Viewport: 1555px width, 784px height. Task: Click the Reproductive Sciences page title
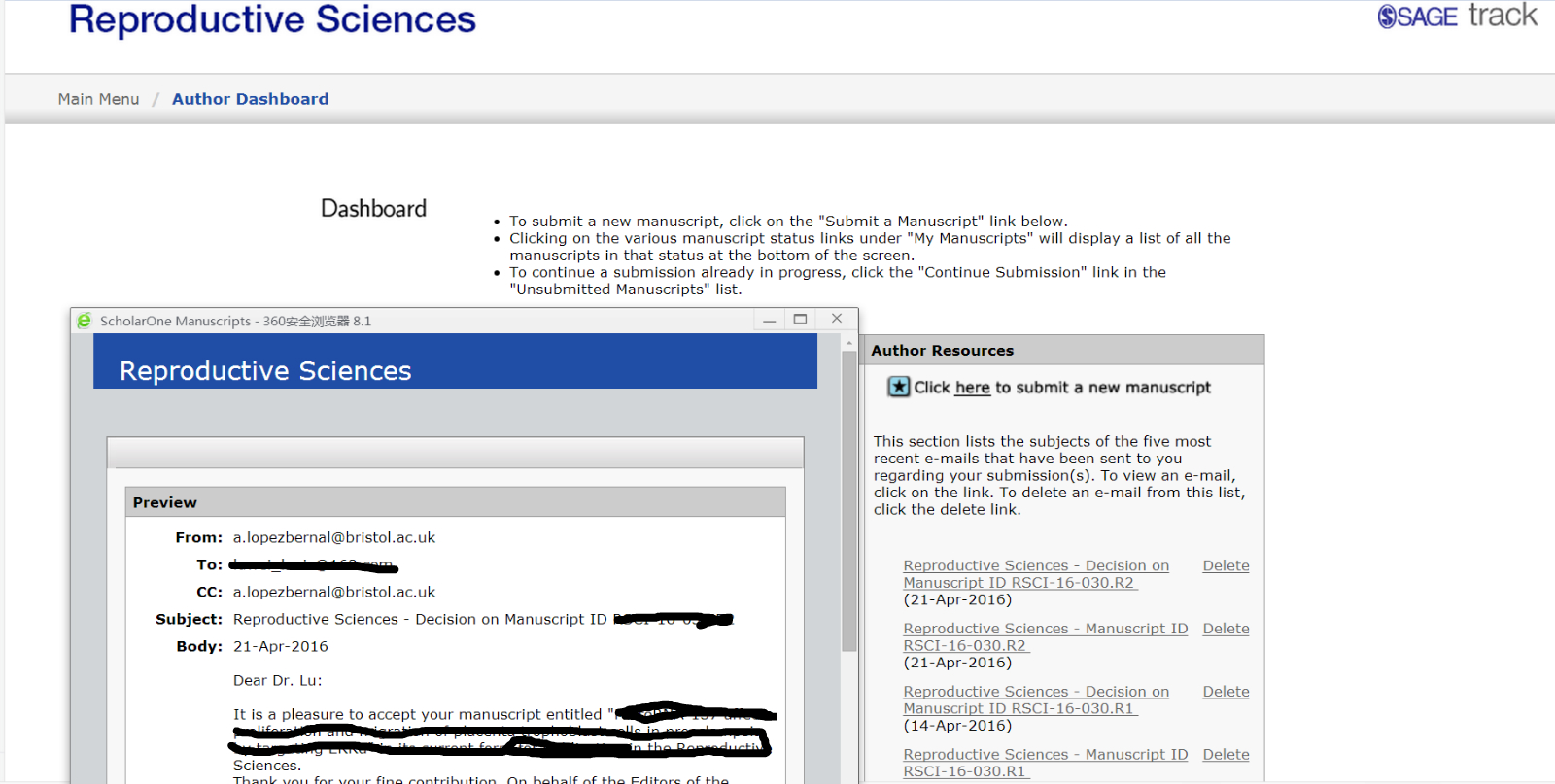click(x=272, y=19)
